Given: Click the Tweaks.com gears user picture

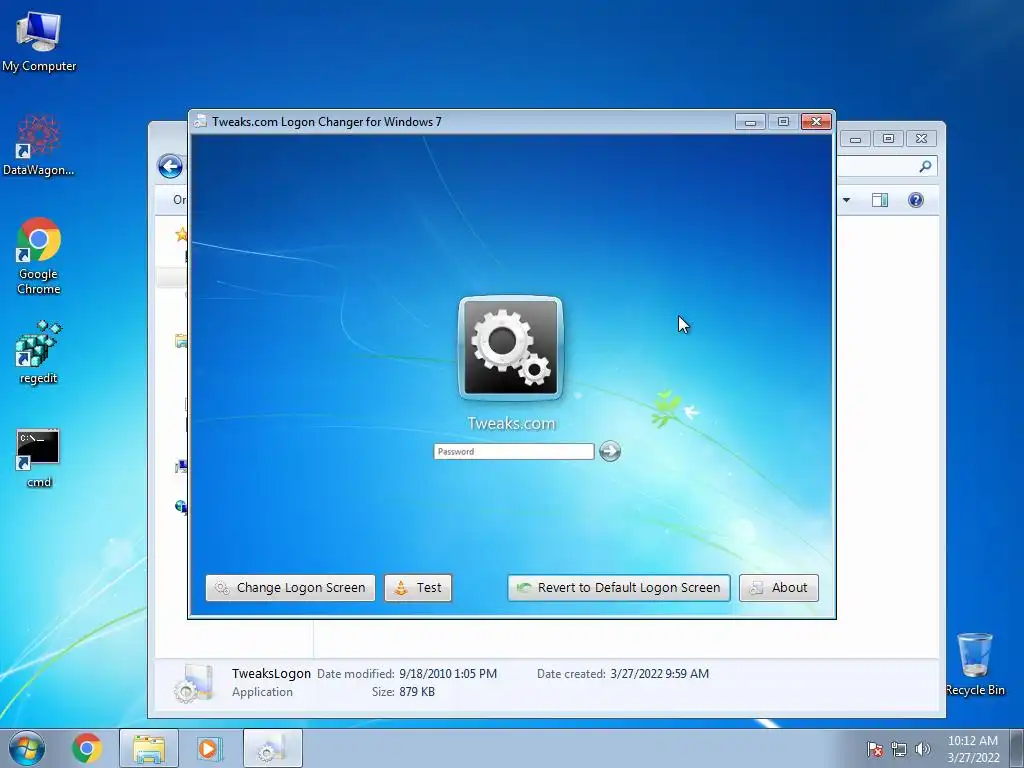Looking at the screenshot, I should pos(511,348).
